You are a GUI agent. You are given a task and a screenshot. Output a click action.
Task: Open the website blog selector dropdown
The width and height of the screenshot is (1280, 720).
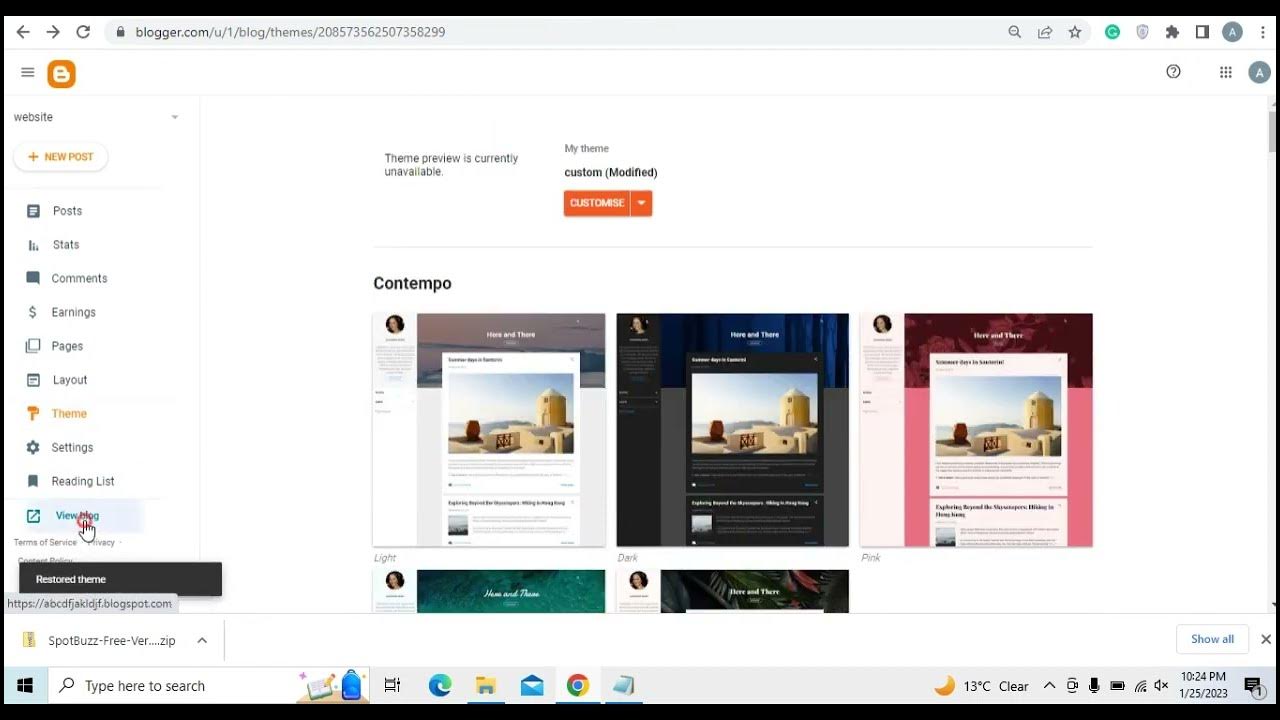tap(97, 117)
